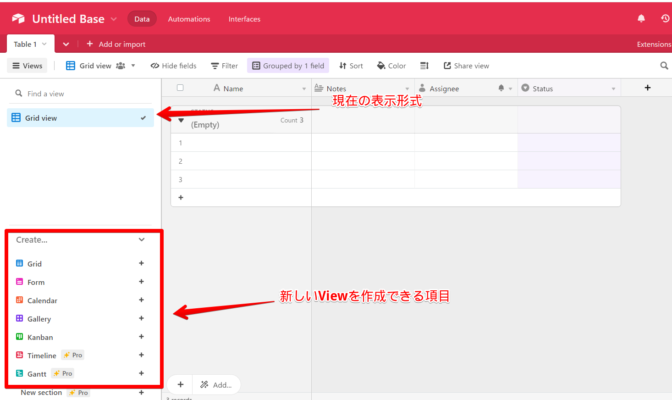
Task: Open the Notes field dropdown arrow
Action: pyautogui.click(x=407, y=89)
